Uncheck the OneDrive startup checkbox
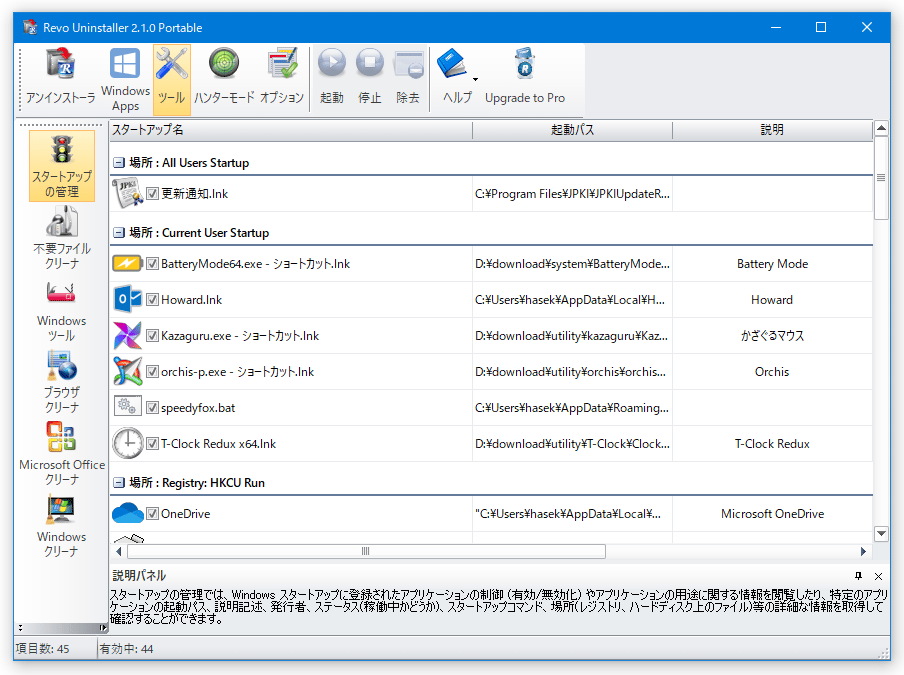This screenshot has height=675, width=904. (152, 514)
